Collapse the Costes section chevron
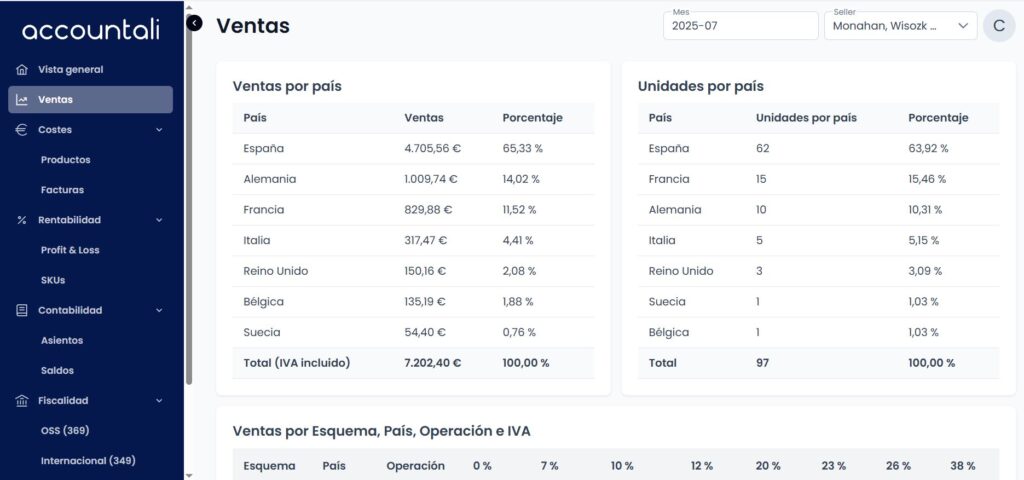Screen dimensions: 1024x480 pos(159,130)
